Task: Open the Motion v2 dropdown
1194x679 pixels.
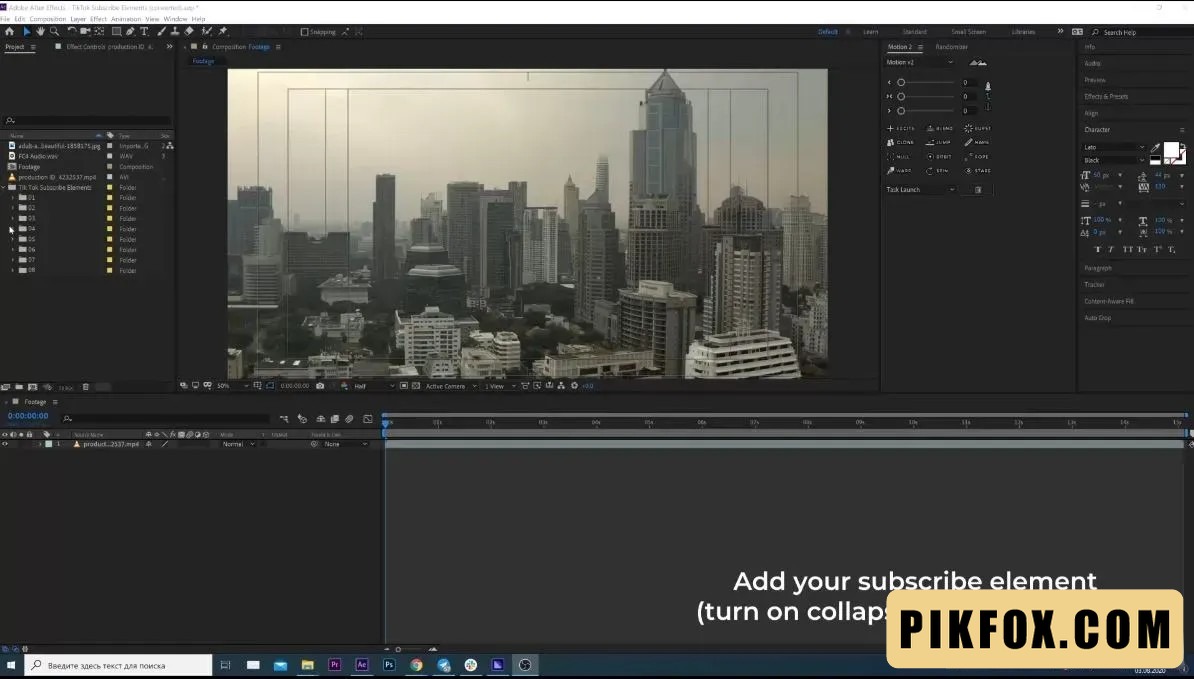Action: pyautogui.click(x=920, y=62)
